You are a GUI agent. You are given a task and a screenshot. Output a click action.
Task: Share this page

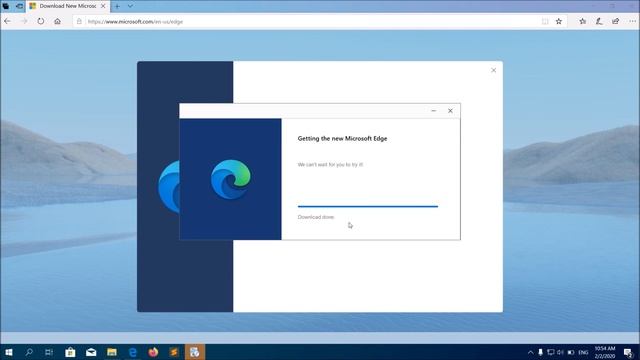[616, 22]
